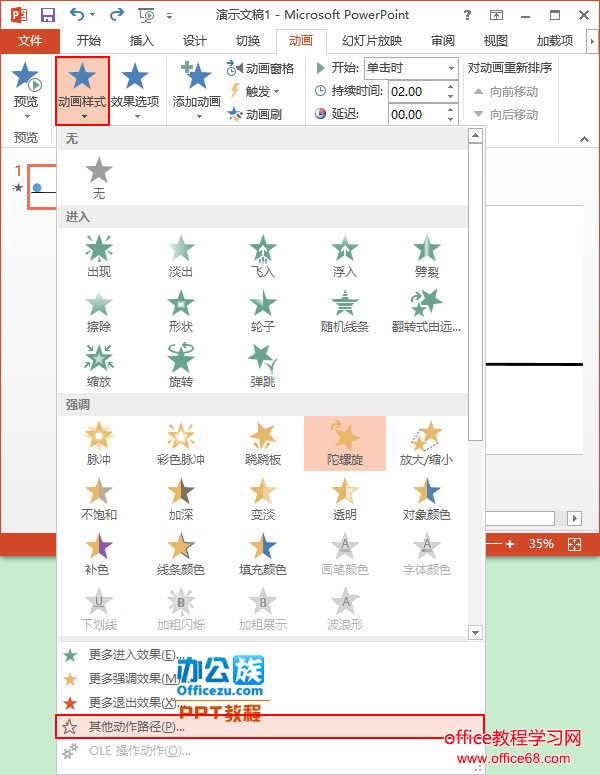Open the 动画窗格 animation pane
600x775 pixels.
point(260,68)
